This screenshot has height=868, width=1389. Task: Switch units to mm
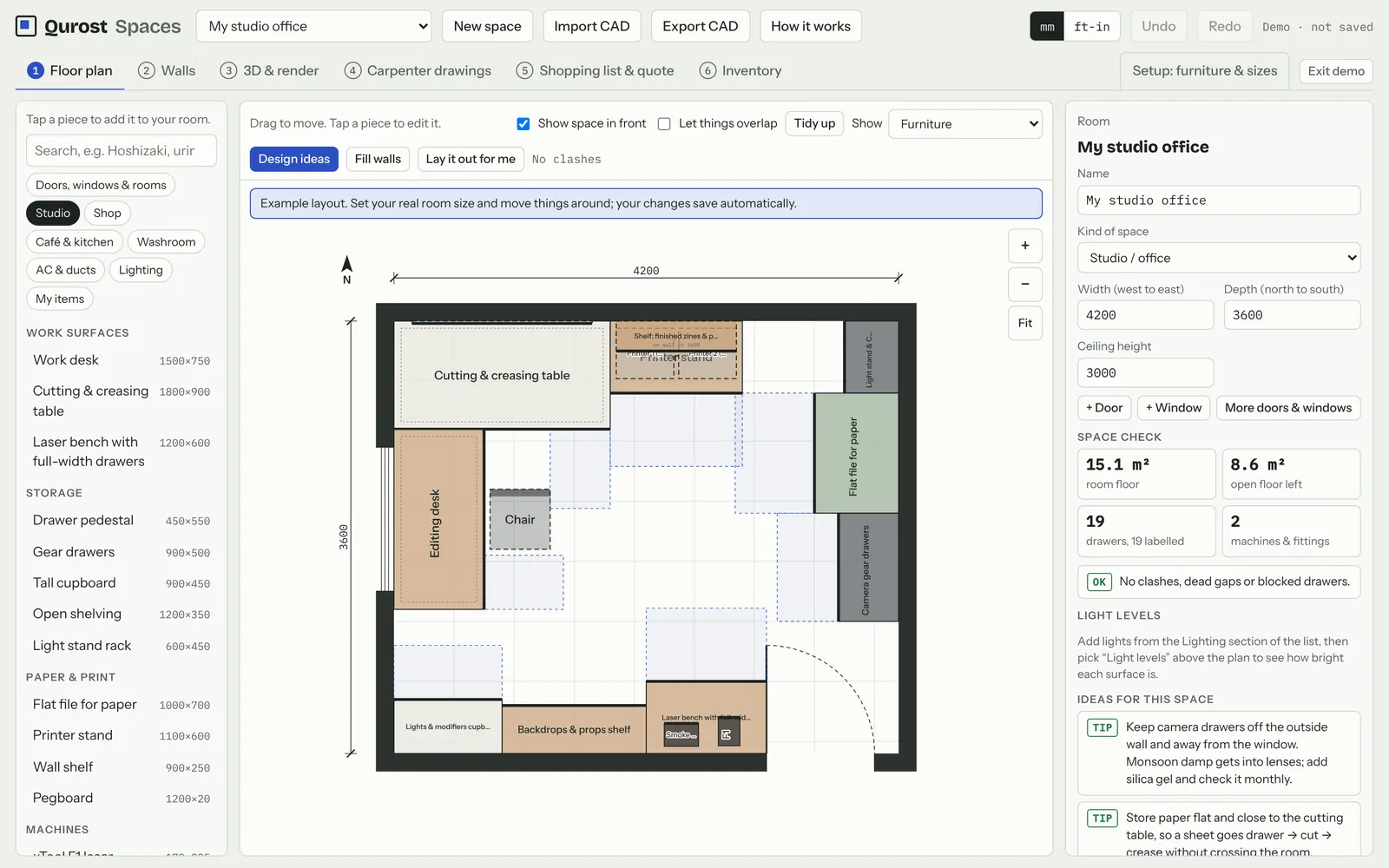[1047, 27]
